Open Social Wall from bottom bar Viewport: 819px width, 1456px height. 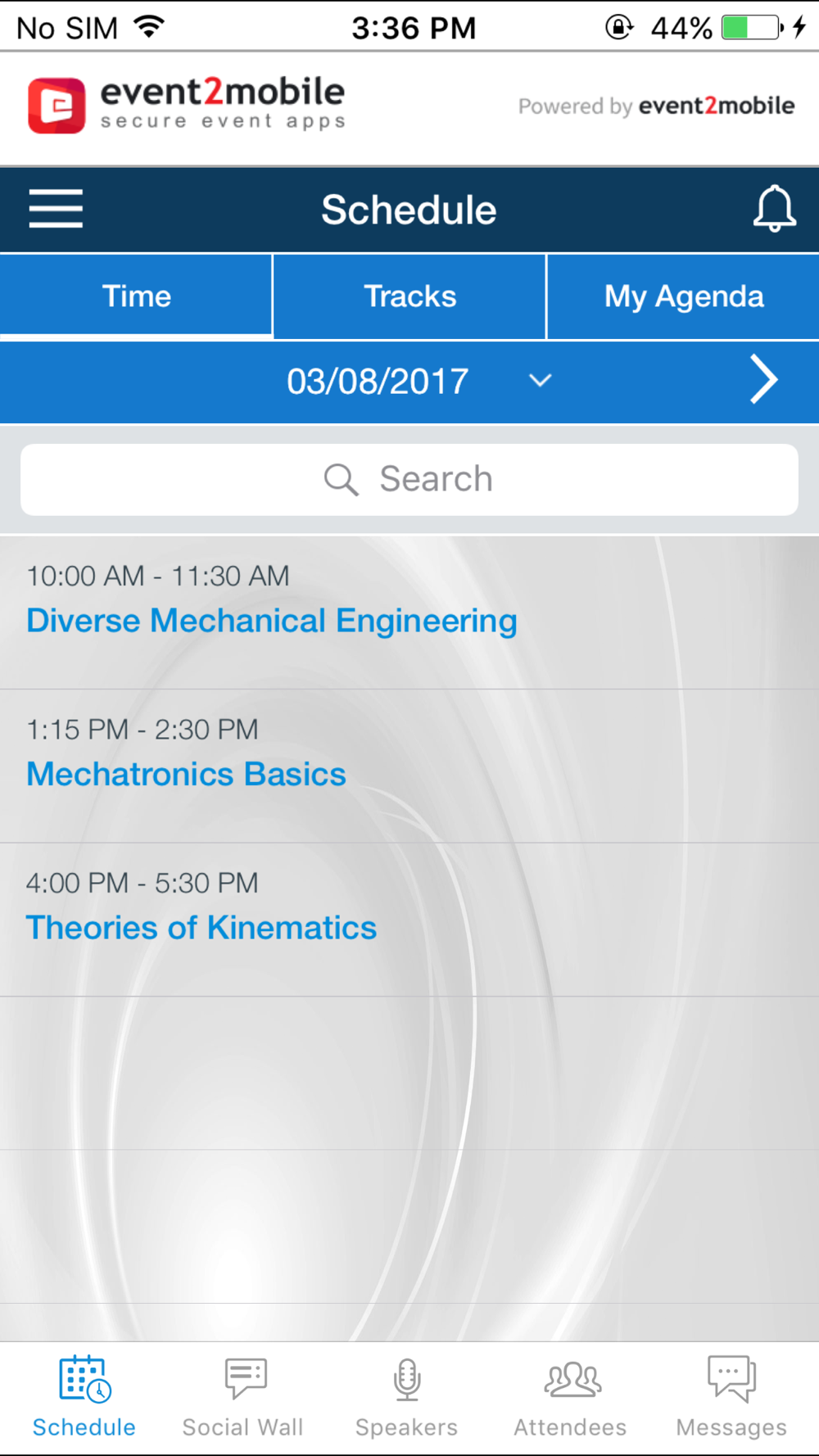click(244, 1378)
